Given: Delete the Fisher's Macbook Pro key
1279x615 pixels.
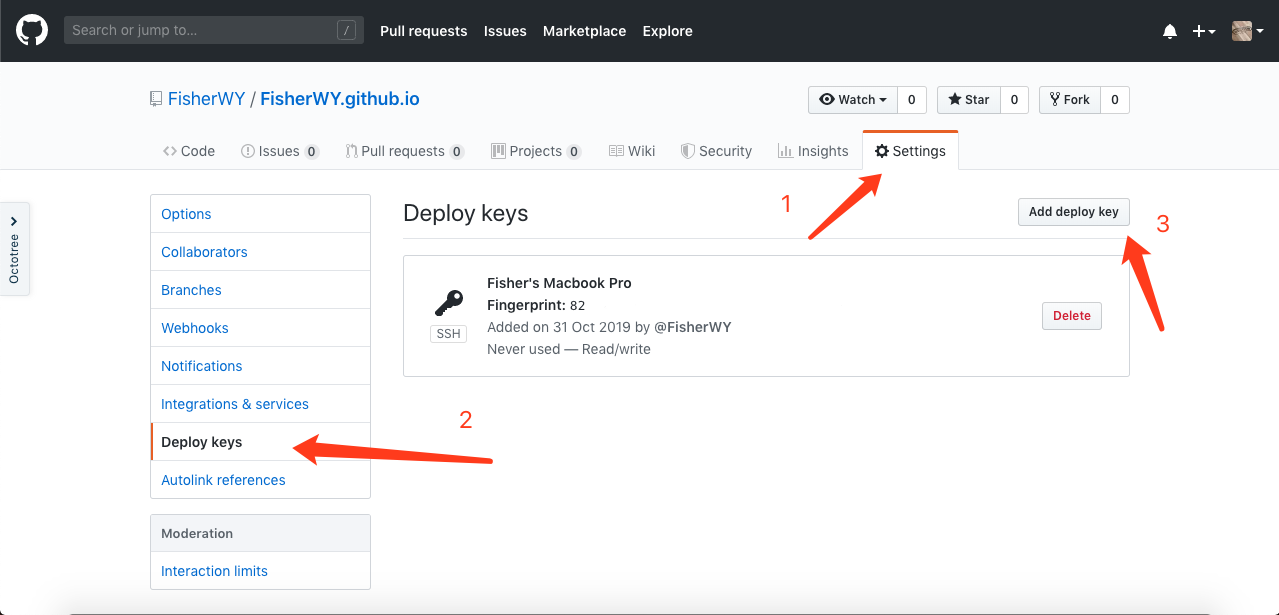Looking at the screenshot, I should coord(1072,316).
